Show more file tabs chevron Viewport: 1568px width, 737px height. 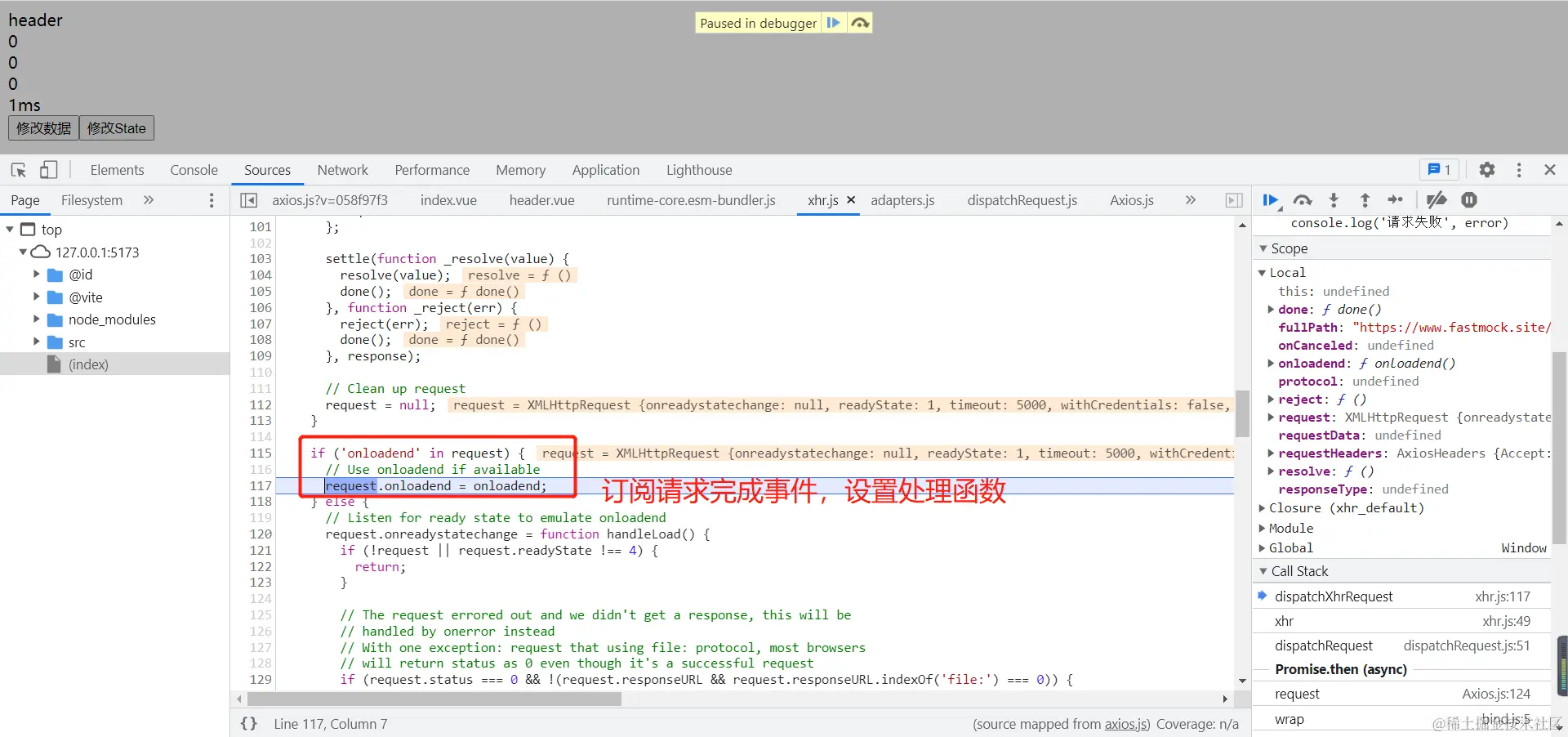(1191, 200)
